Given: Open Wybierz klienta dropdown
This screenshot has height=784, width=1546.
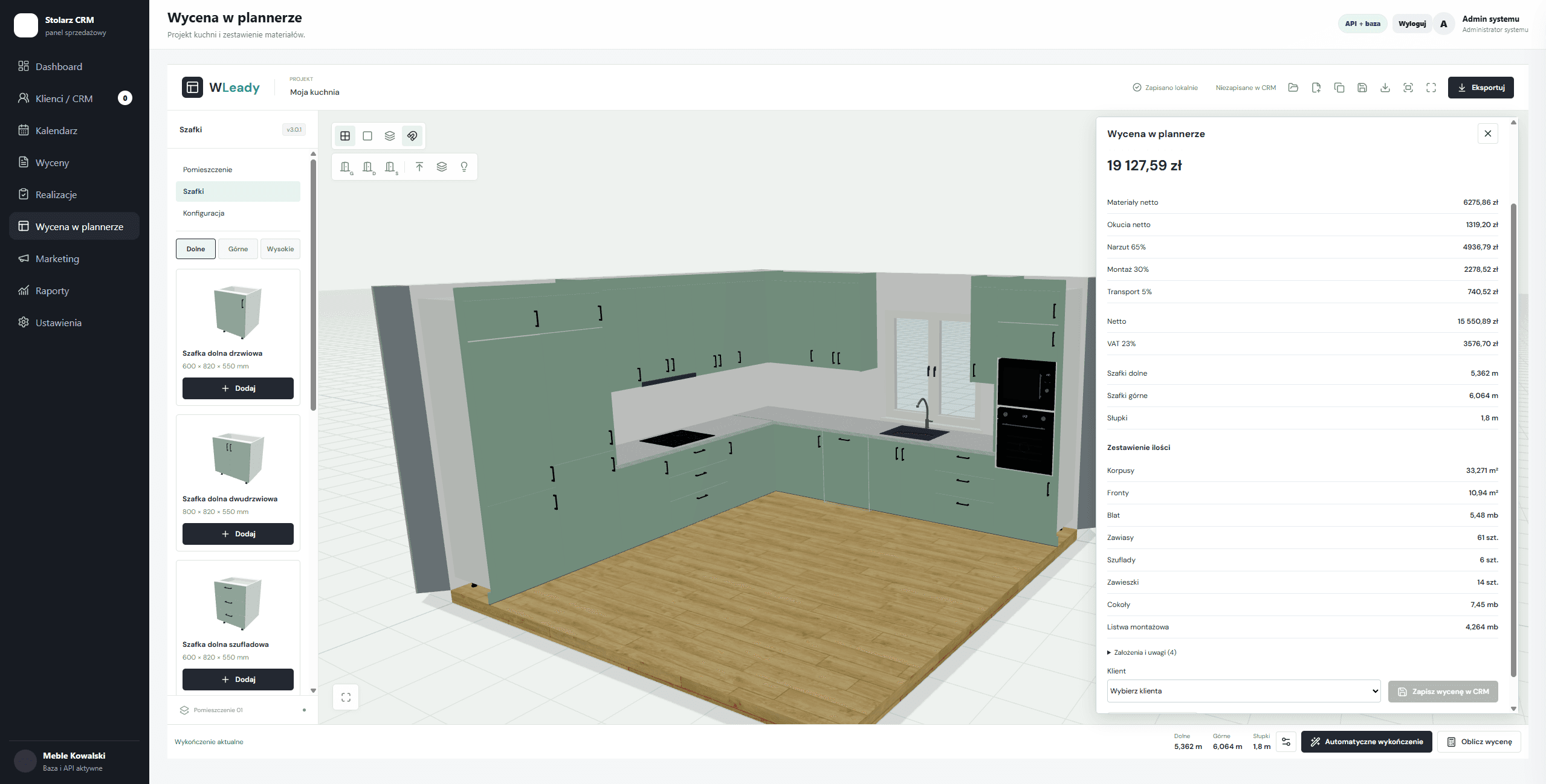Looking at the screenshot, I should coord(1244,691).
